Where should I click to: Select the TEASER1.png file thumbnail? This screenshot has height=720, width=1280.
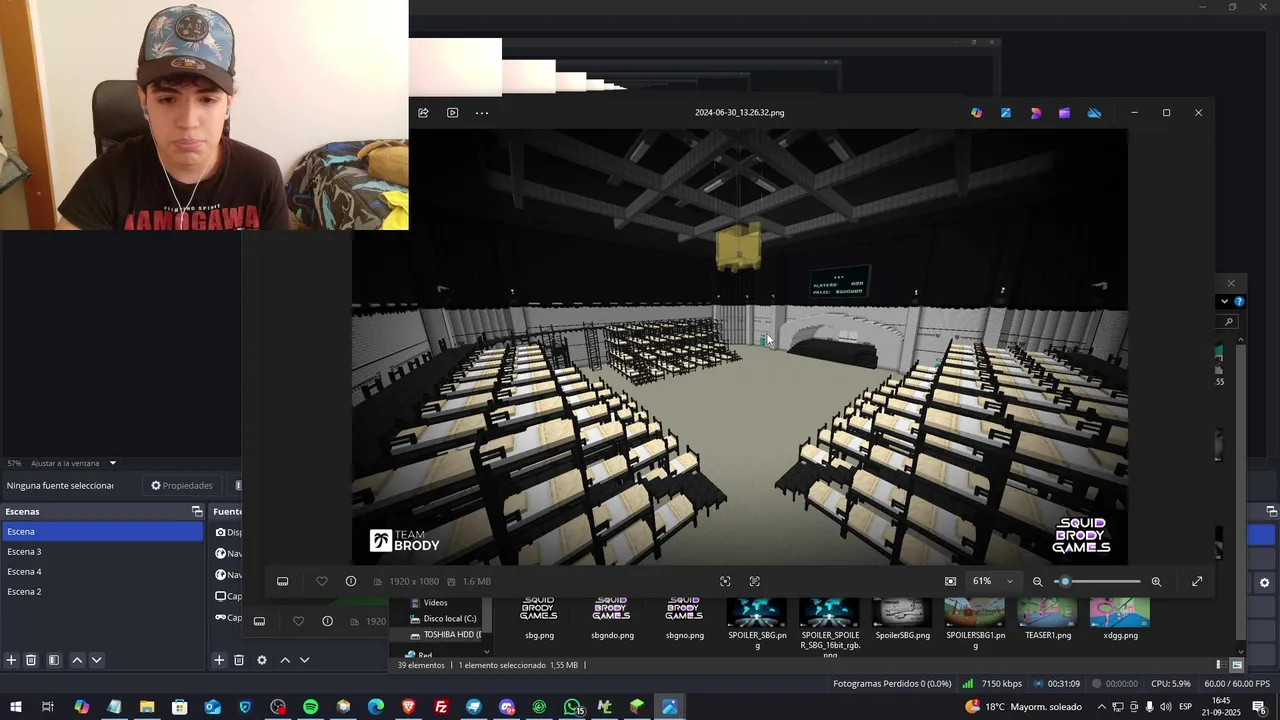click(x=1048, y=617)
